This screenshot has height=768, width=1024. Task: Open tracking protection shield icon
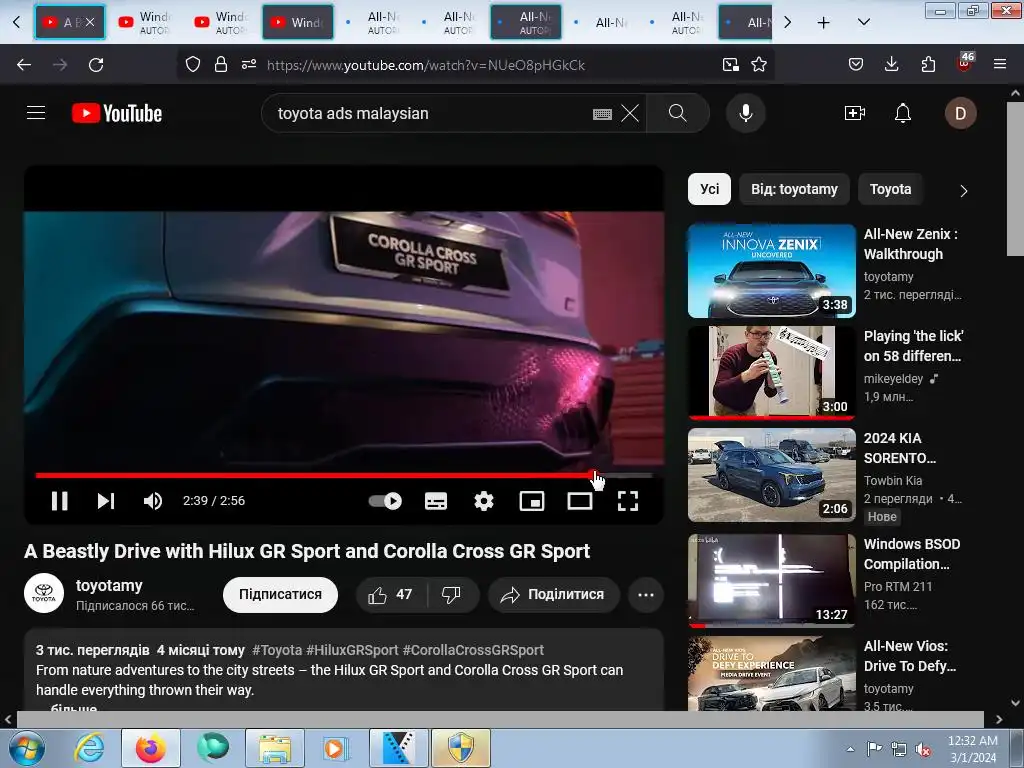[193, 64]
